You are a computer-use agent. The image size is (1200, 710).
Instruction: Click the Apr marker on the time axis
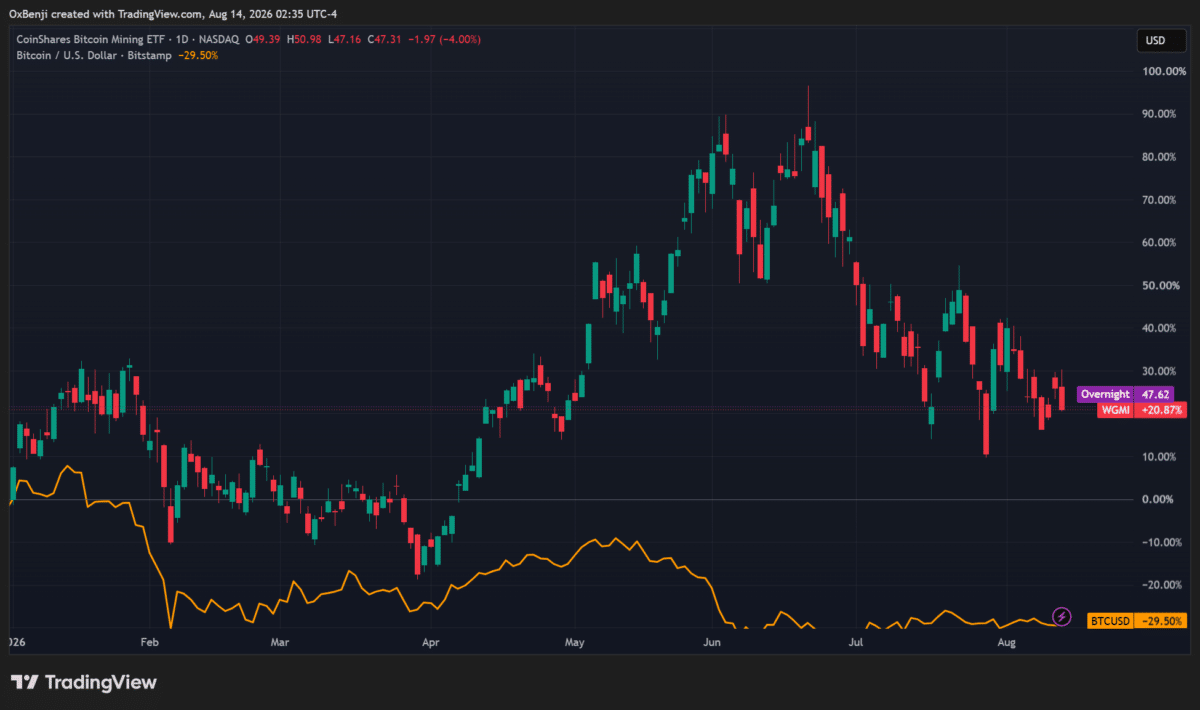click(x=431, y=641)
